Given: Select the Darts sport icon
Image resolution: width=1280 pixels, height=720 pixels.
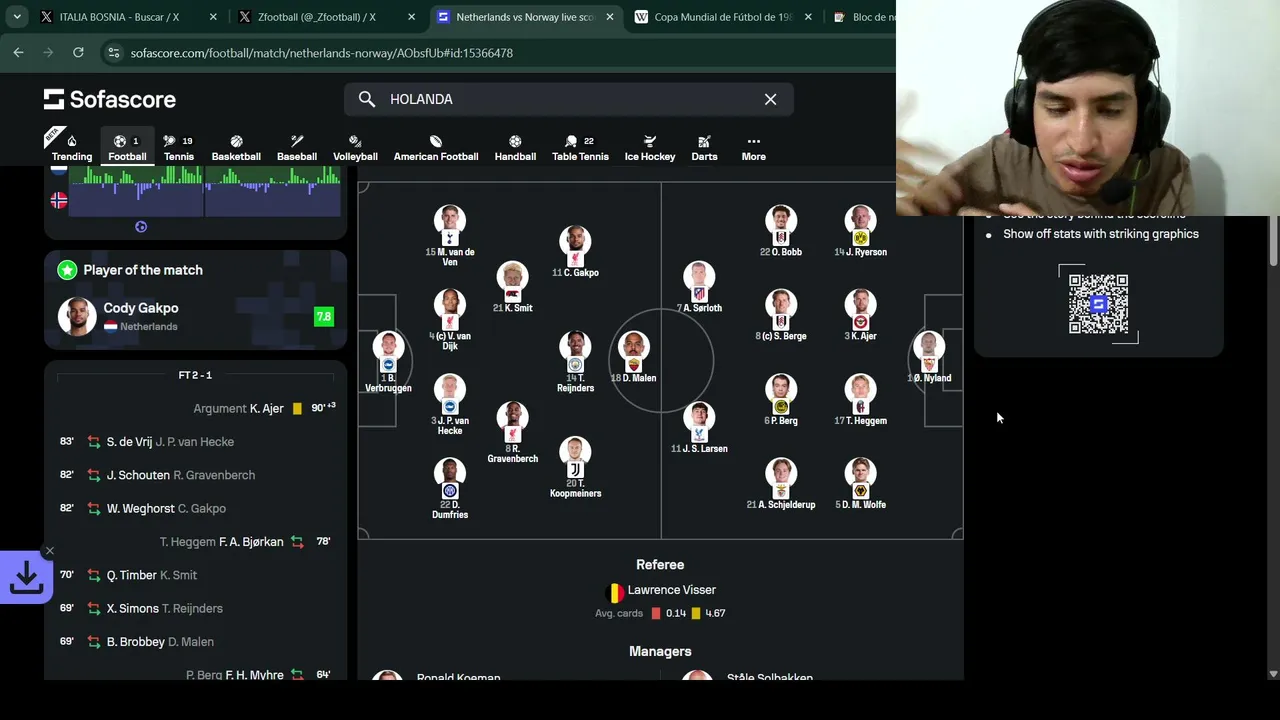Looking at the screenshot, I should pyautogui.click(x=704, y=147).
